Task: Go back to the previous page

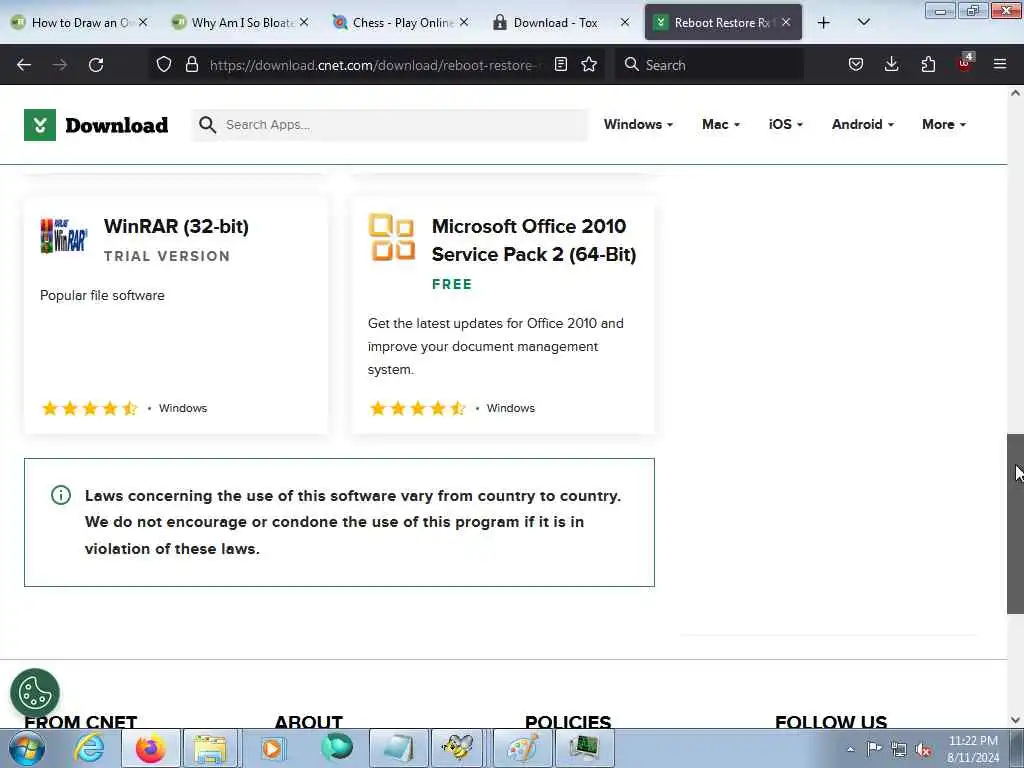Action: (24, 65)
